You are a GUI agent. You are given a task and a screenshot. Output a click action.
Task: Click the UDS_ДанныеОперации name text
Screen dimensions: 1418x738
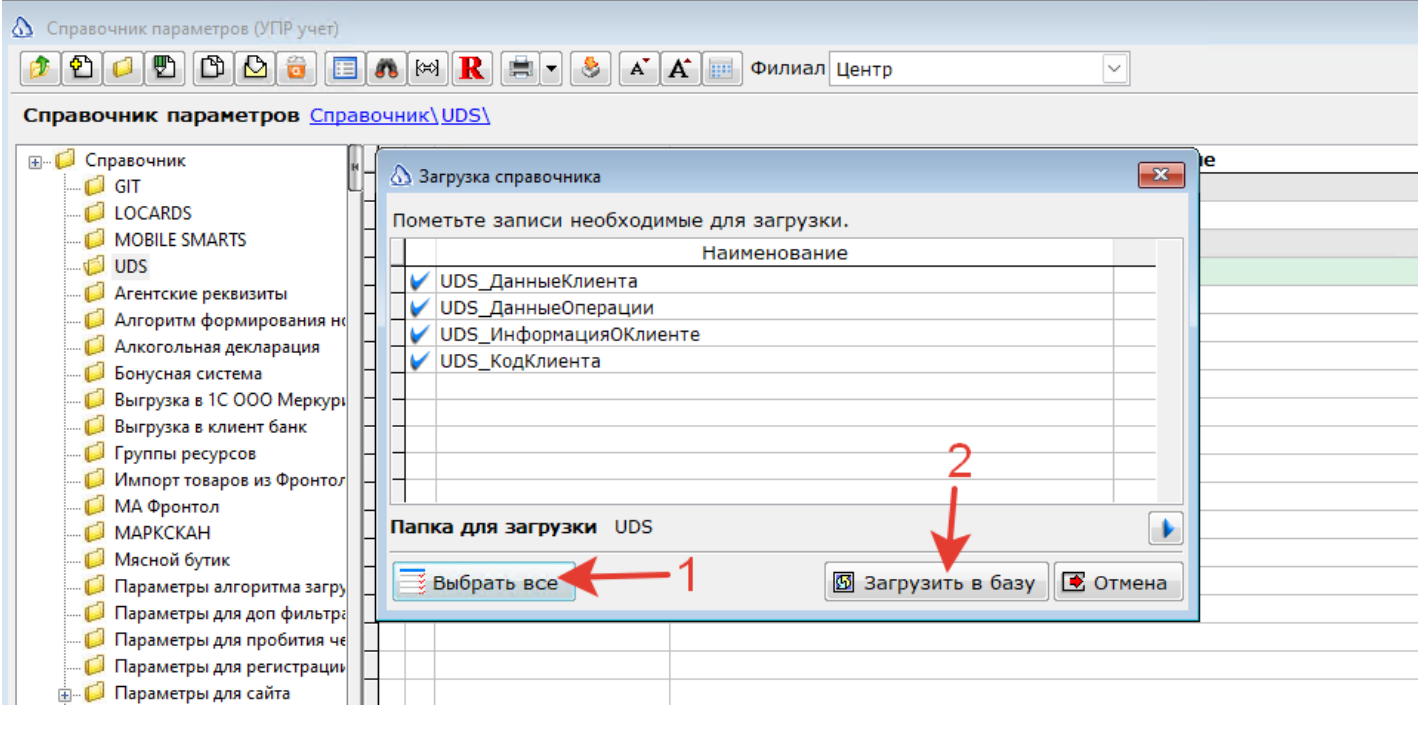coord(547,308)
